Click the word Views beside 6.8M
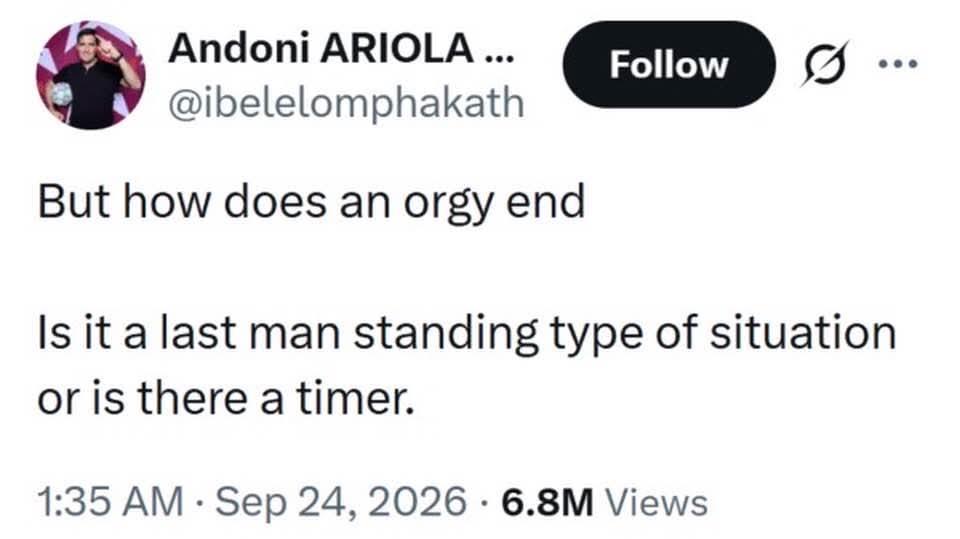Screen dimensions: 960x539 [x=656, y=502]
